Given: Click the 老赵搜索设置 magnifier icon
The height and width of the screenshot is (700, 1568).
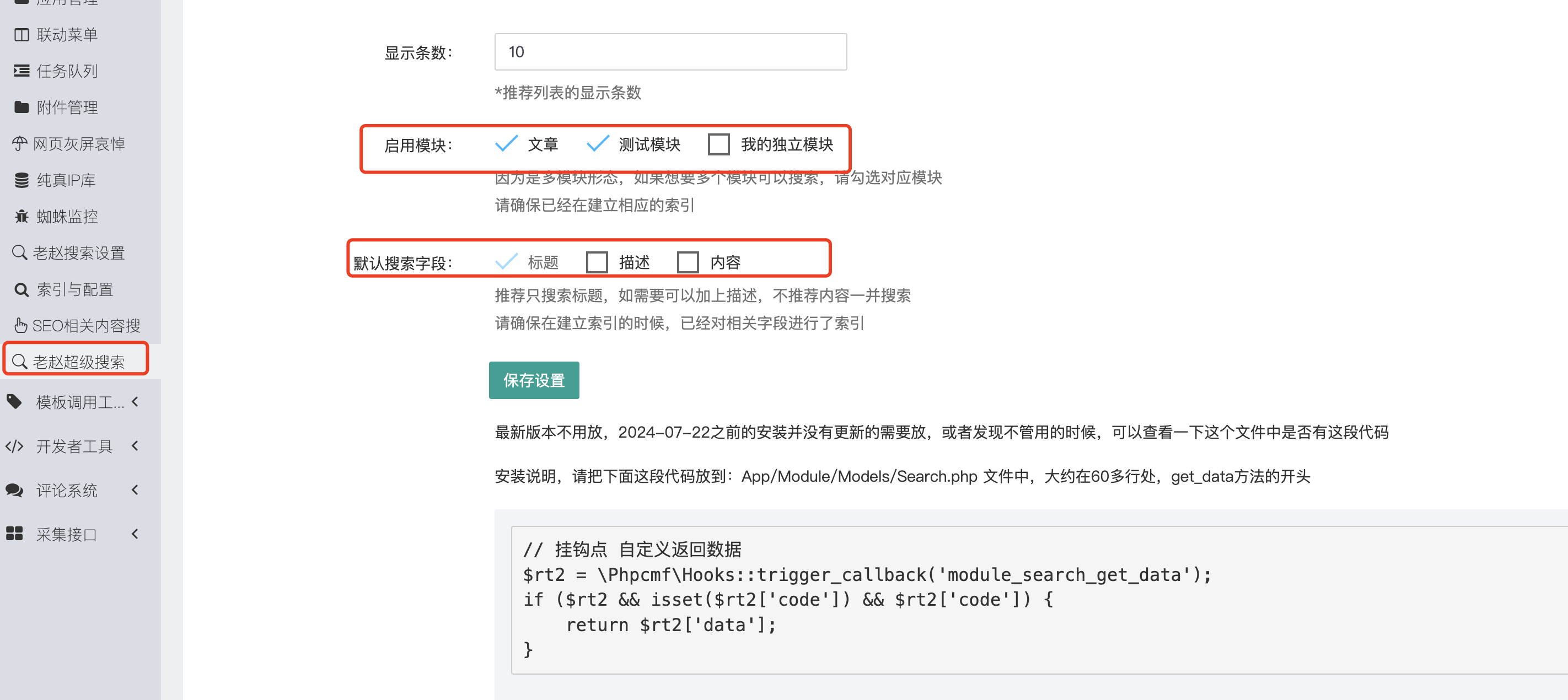Looking at the screenshot, I should [19, 252].
